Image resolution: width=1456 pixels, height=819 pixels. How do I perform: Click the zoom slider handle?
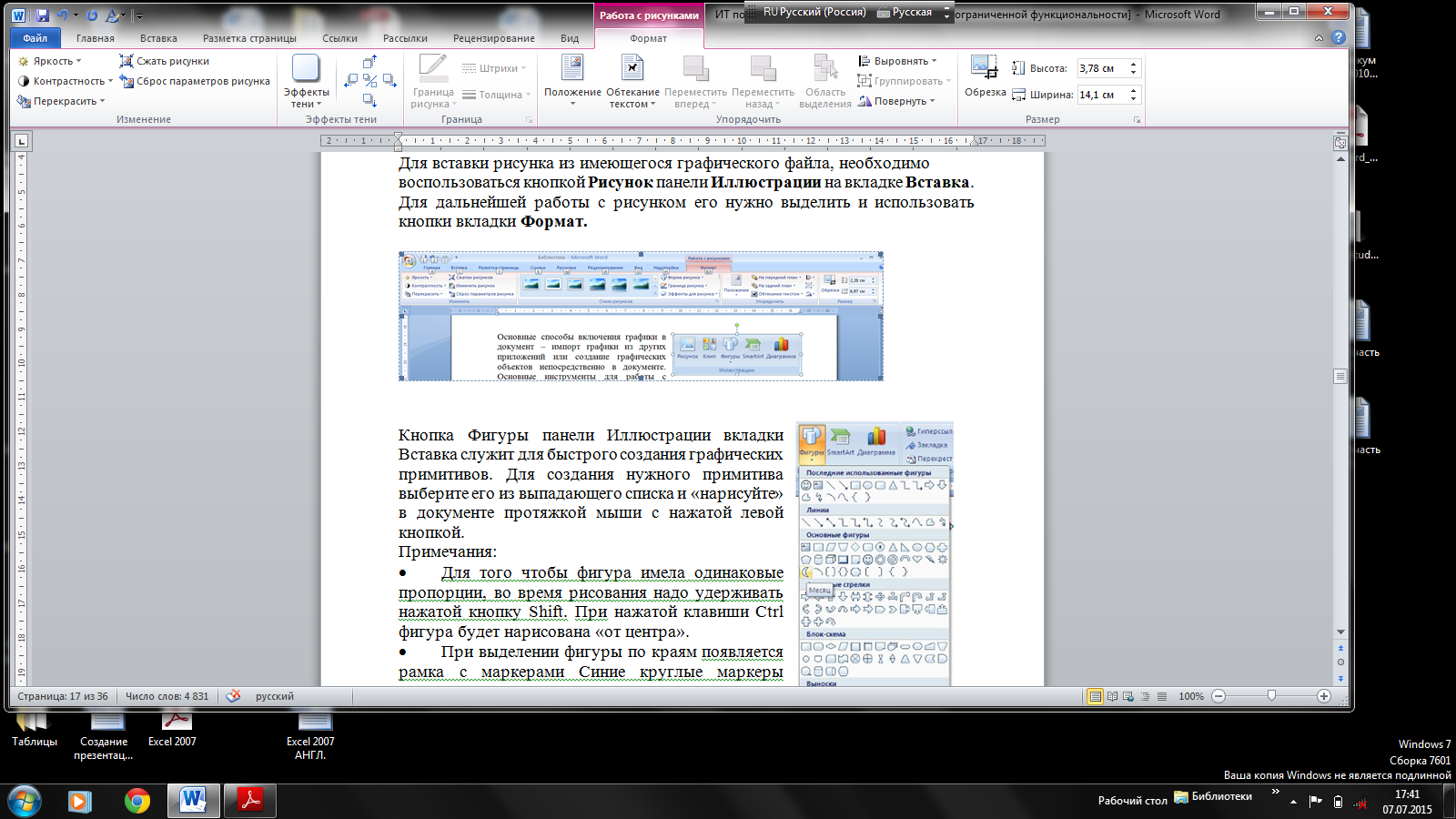[1271, 696]
